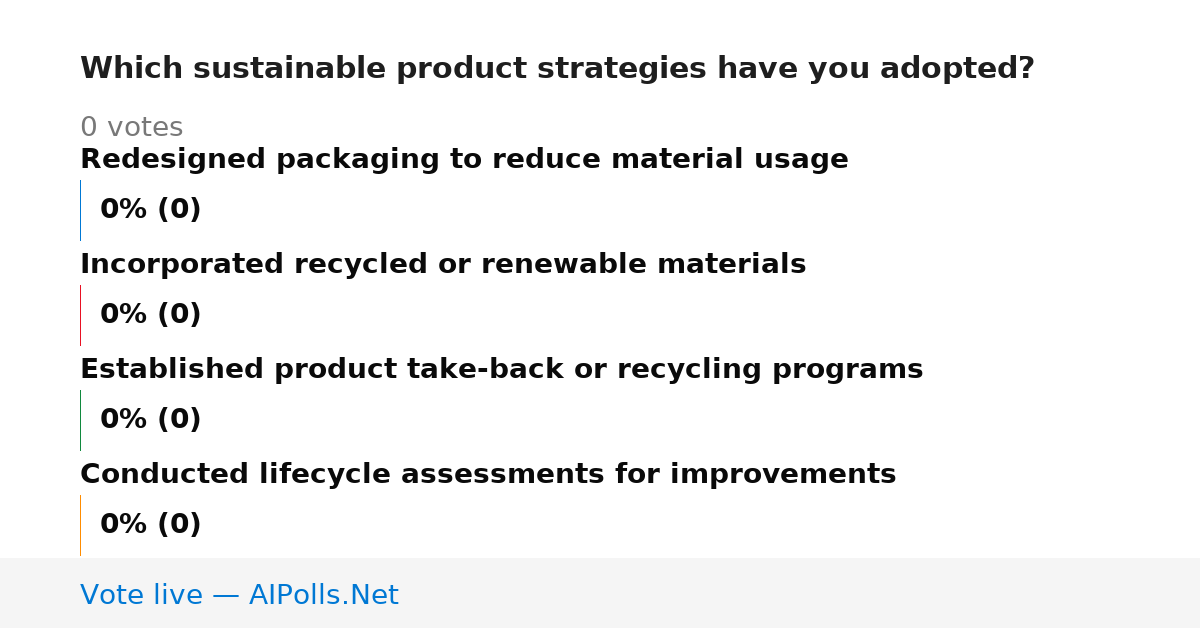Click the gray footer bar background
The image size is (1200, 628).
pos(800,593)
